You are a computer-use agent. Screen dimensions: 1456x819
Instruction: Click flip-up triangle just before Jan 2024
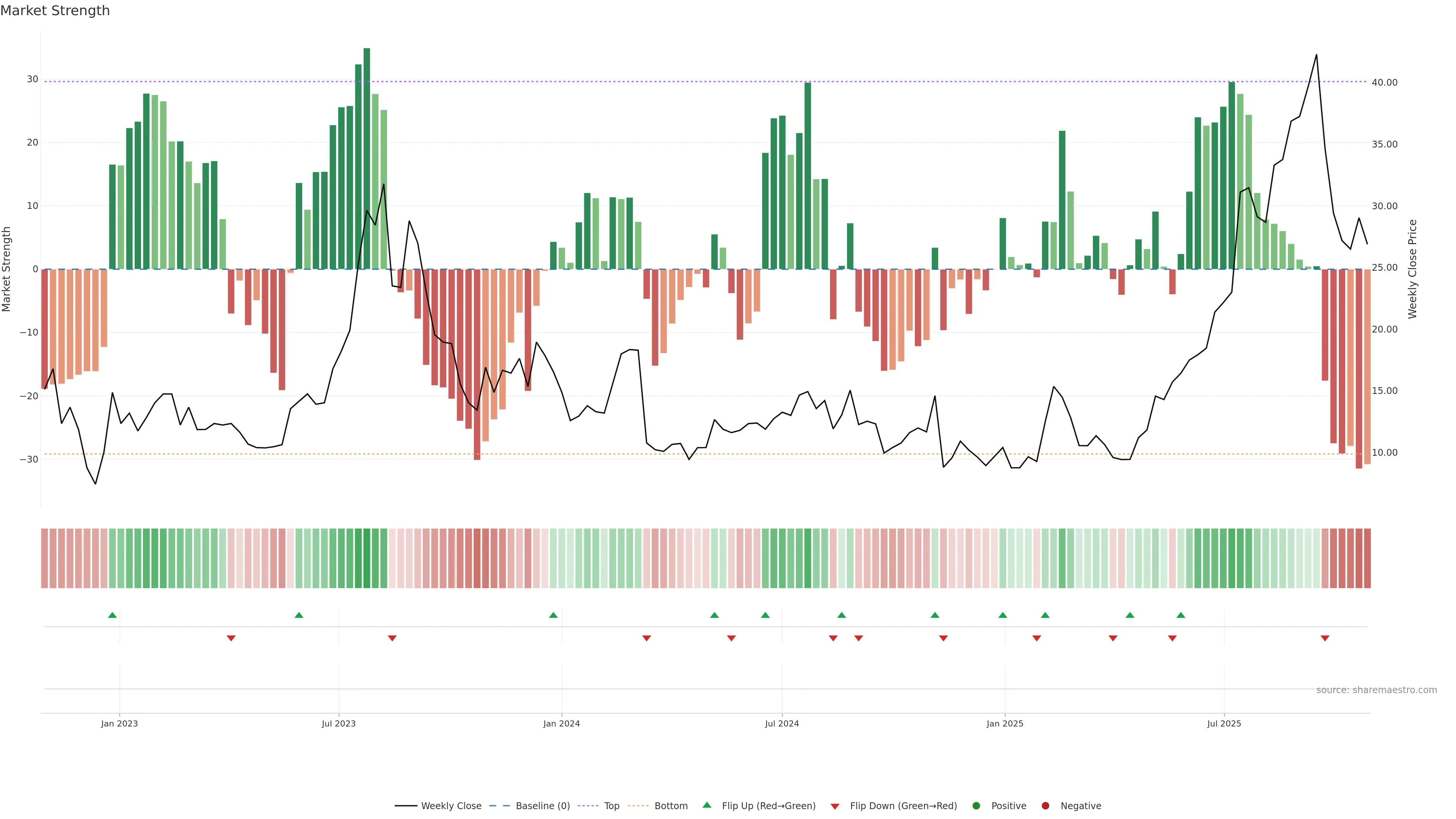tap(553, 615)
